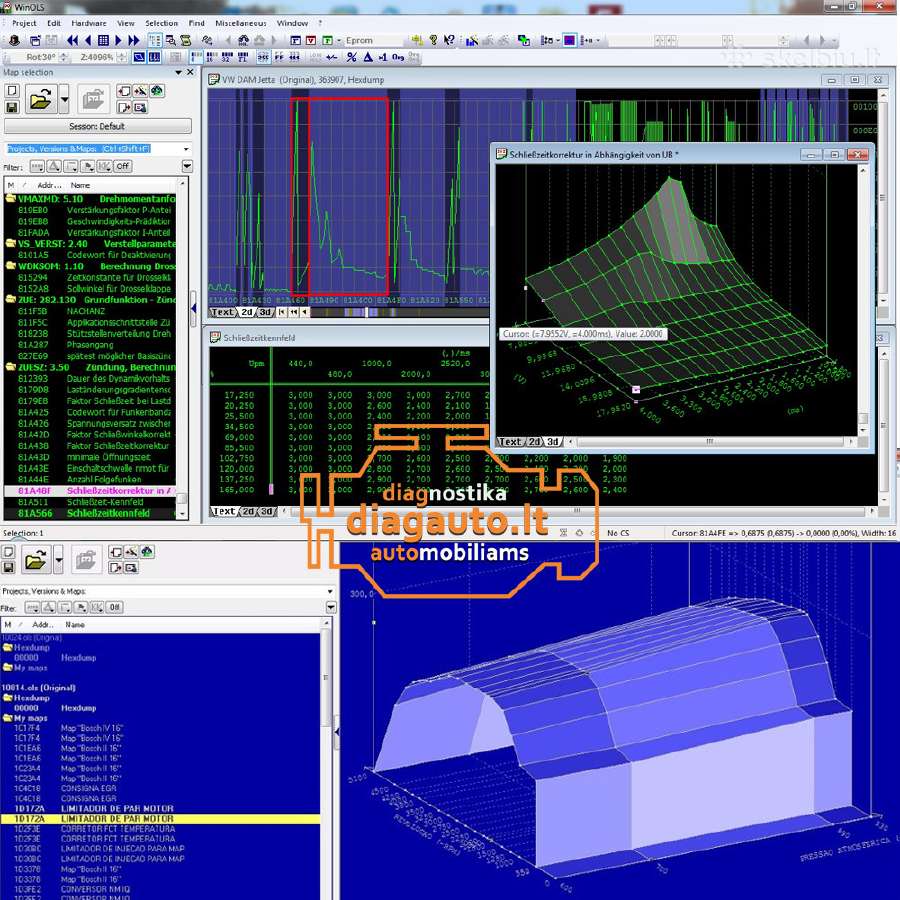Toggle the side-by-side view blue icon
900x900 pixels.
click(154, 57)
